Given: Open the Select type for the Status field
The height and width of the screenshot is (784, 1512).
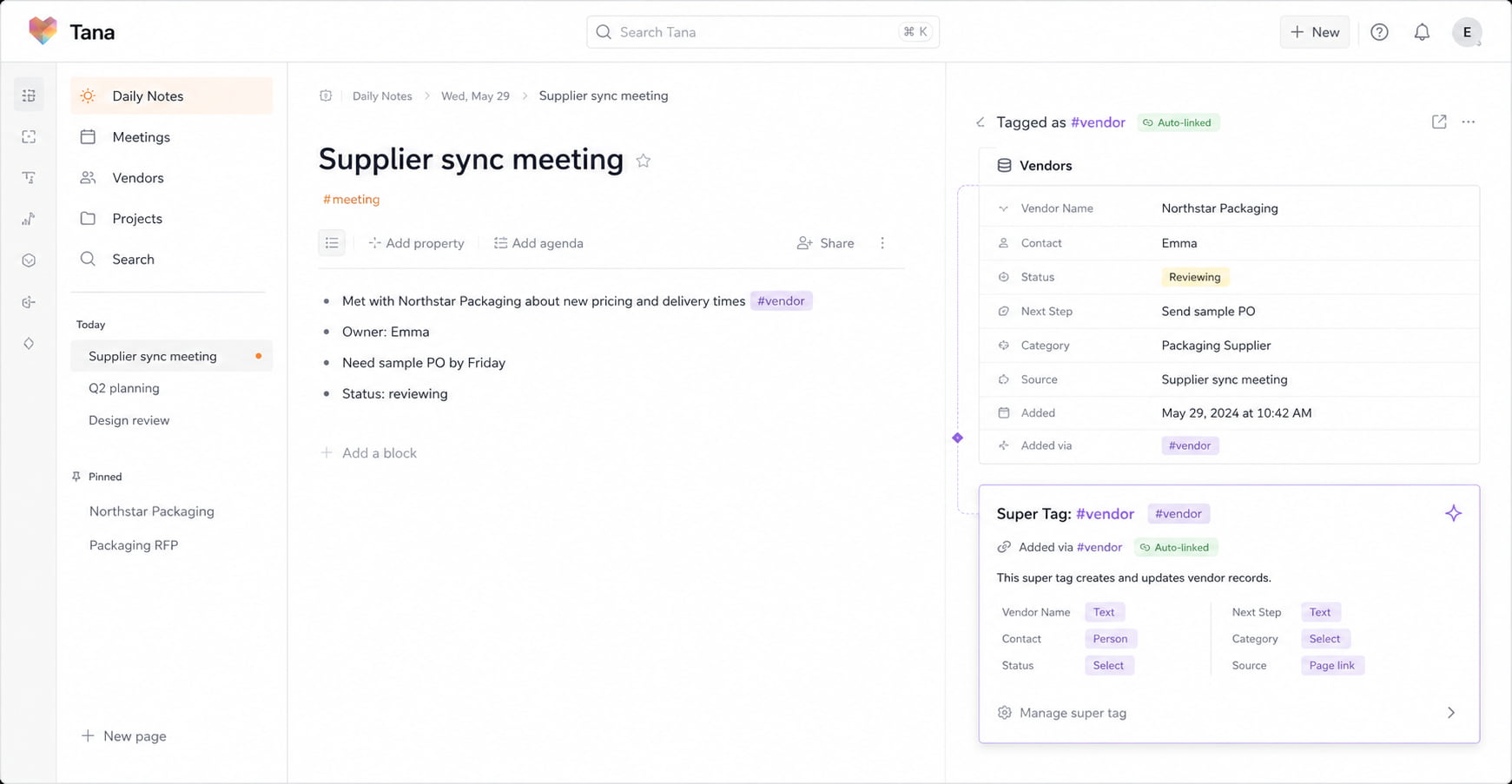Looking at the screenshot, I should tap(1108, 665).
